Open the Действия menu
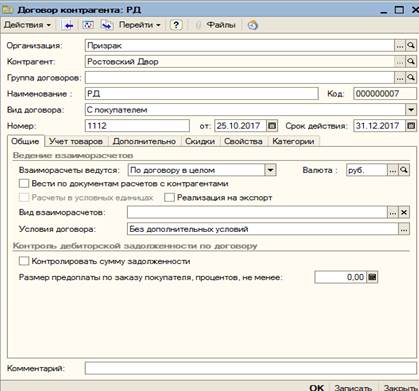The width and height of the screenshot is (419, 391). [27, 25]
